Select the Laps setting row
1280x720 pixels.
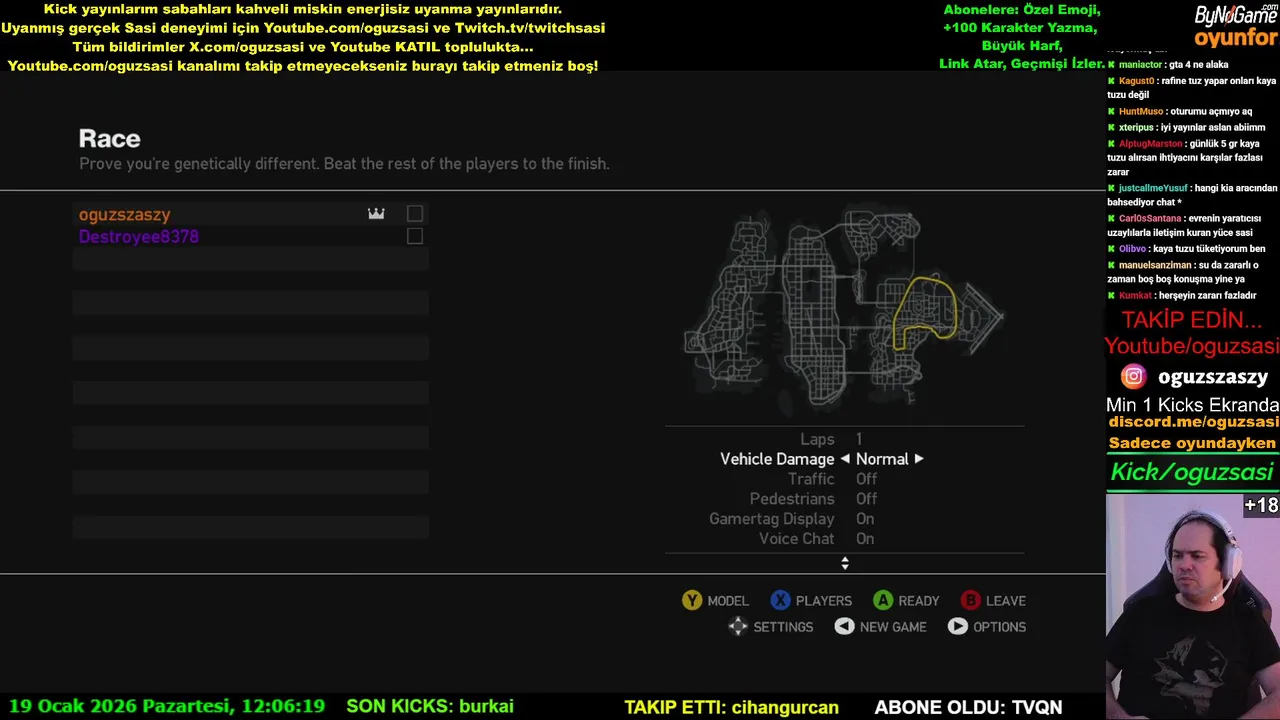(x=845, y=439)
